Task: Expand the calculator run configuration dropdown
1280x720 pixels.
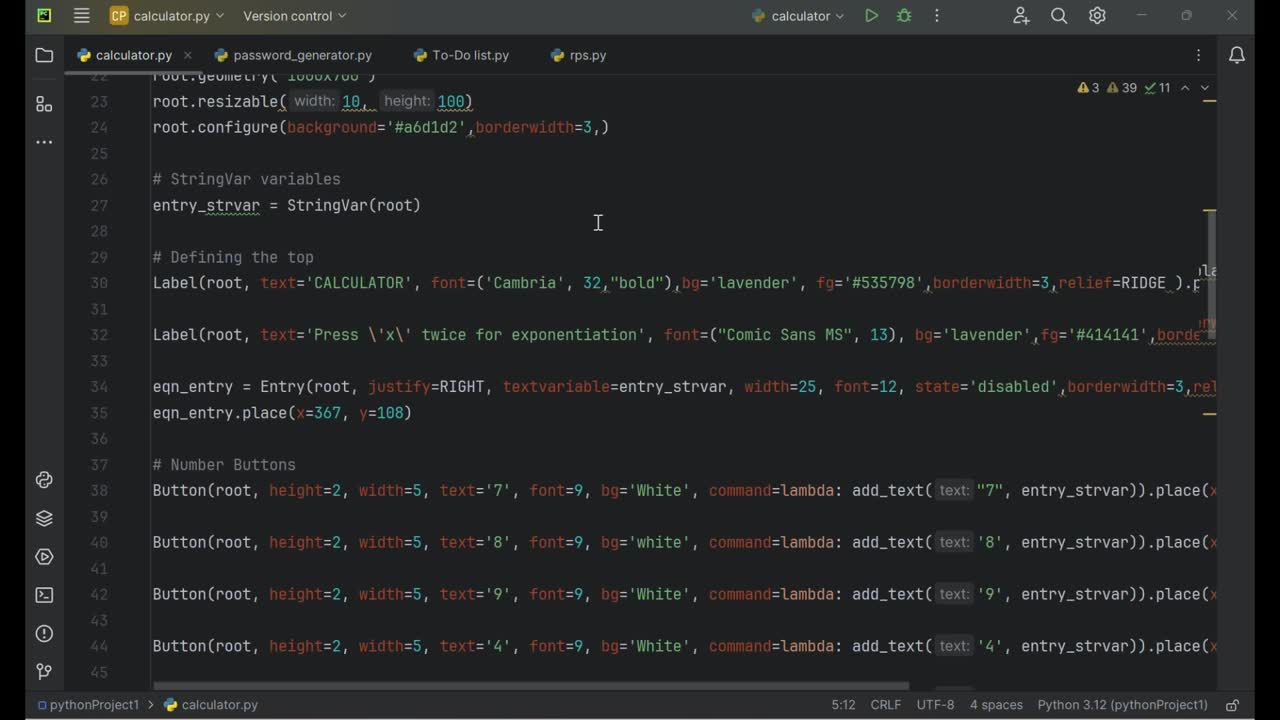Action: [x=799, y=16]
